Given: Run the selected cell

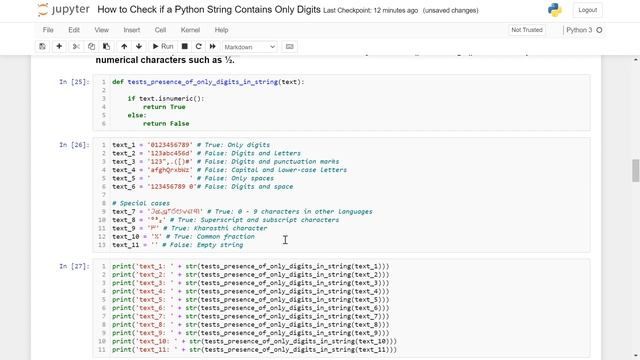Looking at the screenshot, I should point(163,47).
